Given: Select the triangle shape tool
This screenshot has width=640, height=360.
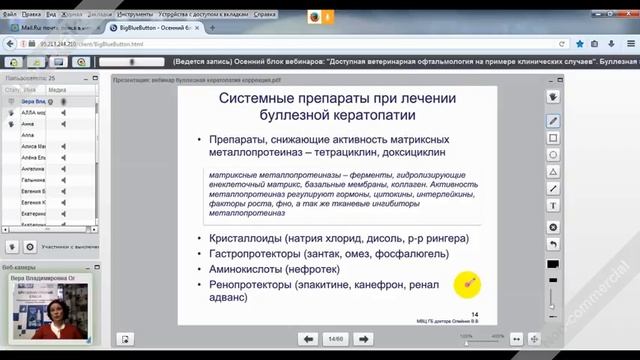Looking at the screenshot, I should pyautogui.click(x=553, y=172).
